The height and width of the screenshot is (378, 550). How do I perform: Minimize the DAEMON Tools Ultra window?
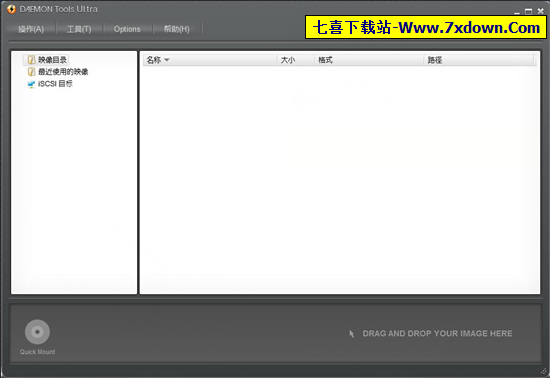(x=517, y=12)
